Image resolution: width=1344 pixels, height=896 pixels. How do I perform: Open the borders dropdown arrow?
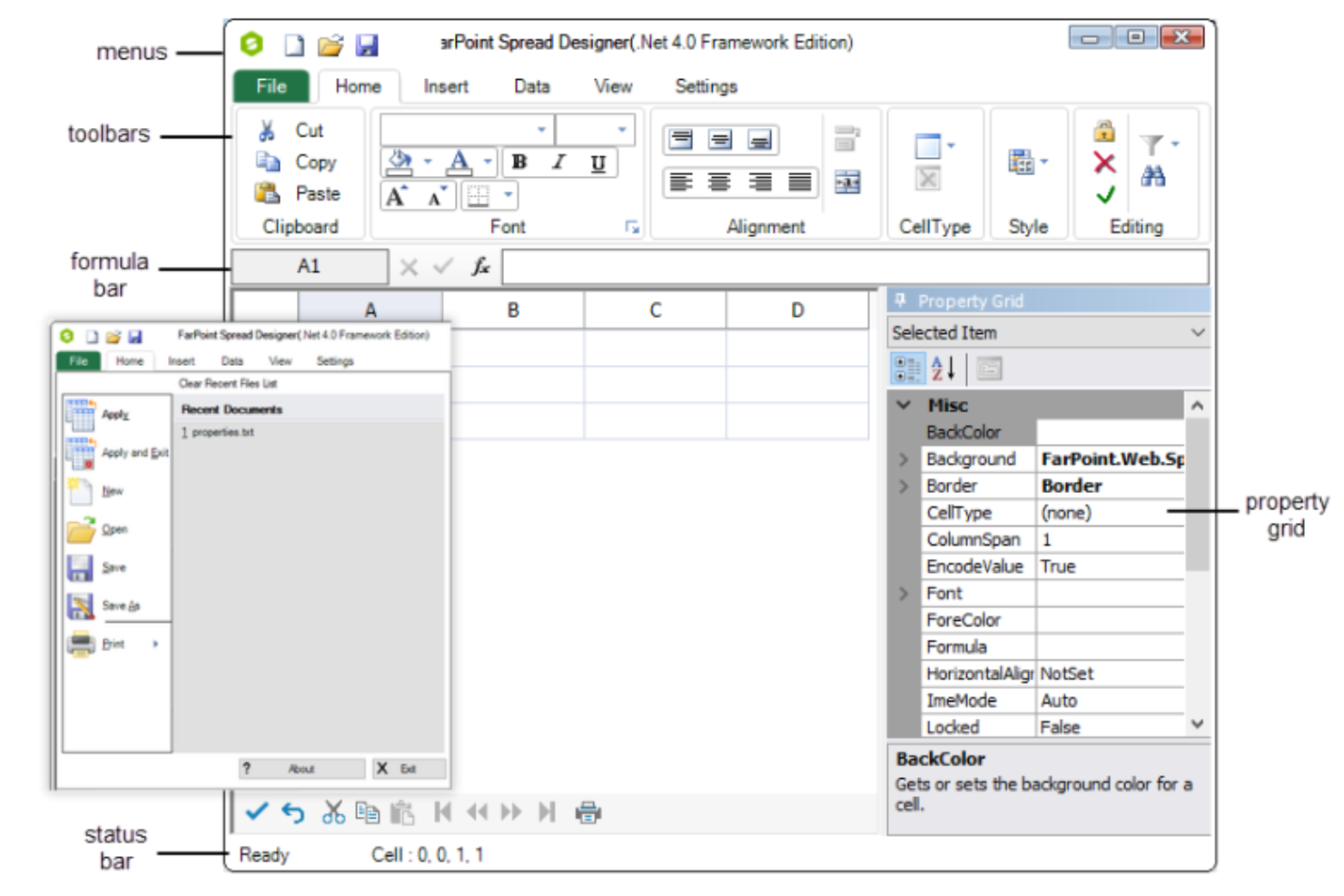pos(509,194)
